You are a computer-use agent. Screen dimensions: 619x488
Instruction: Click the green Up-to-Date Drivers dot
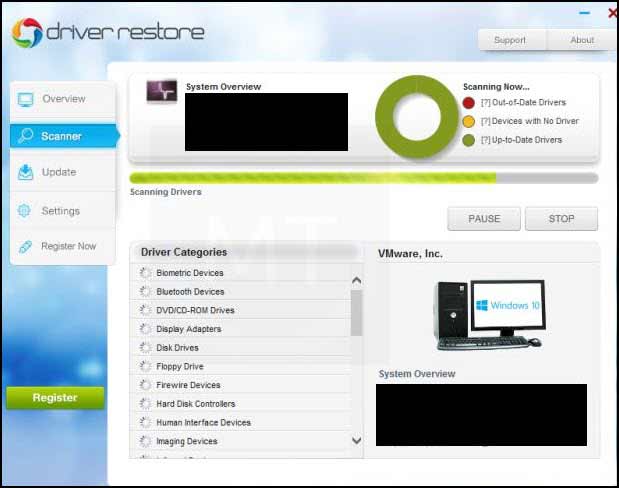tap(469, 140)
